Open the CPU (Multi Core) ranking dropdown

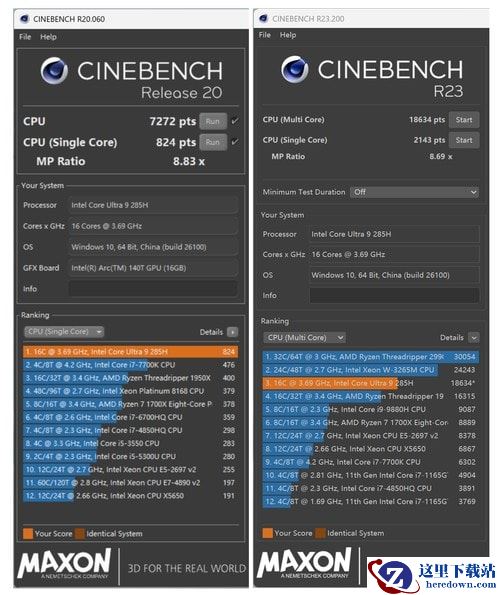(x=304, y=337)
